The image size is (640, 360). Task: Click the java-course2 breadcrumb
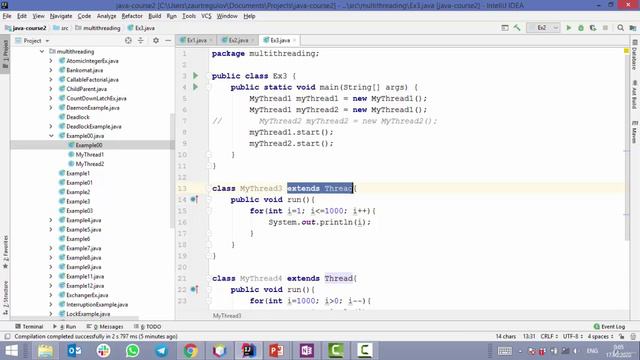(x=25, y=28)
